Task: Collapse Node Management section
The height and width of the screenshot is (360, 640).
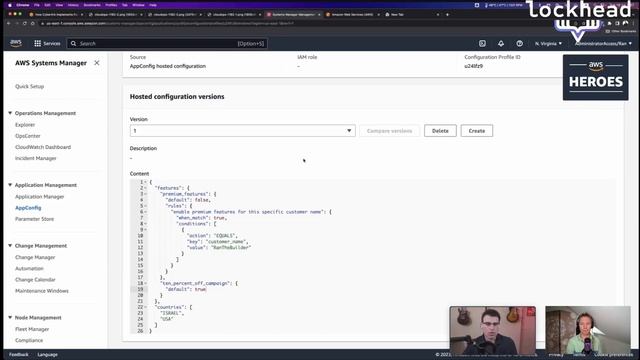Action: click(x=10, y=318)
